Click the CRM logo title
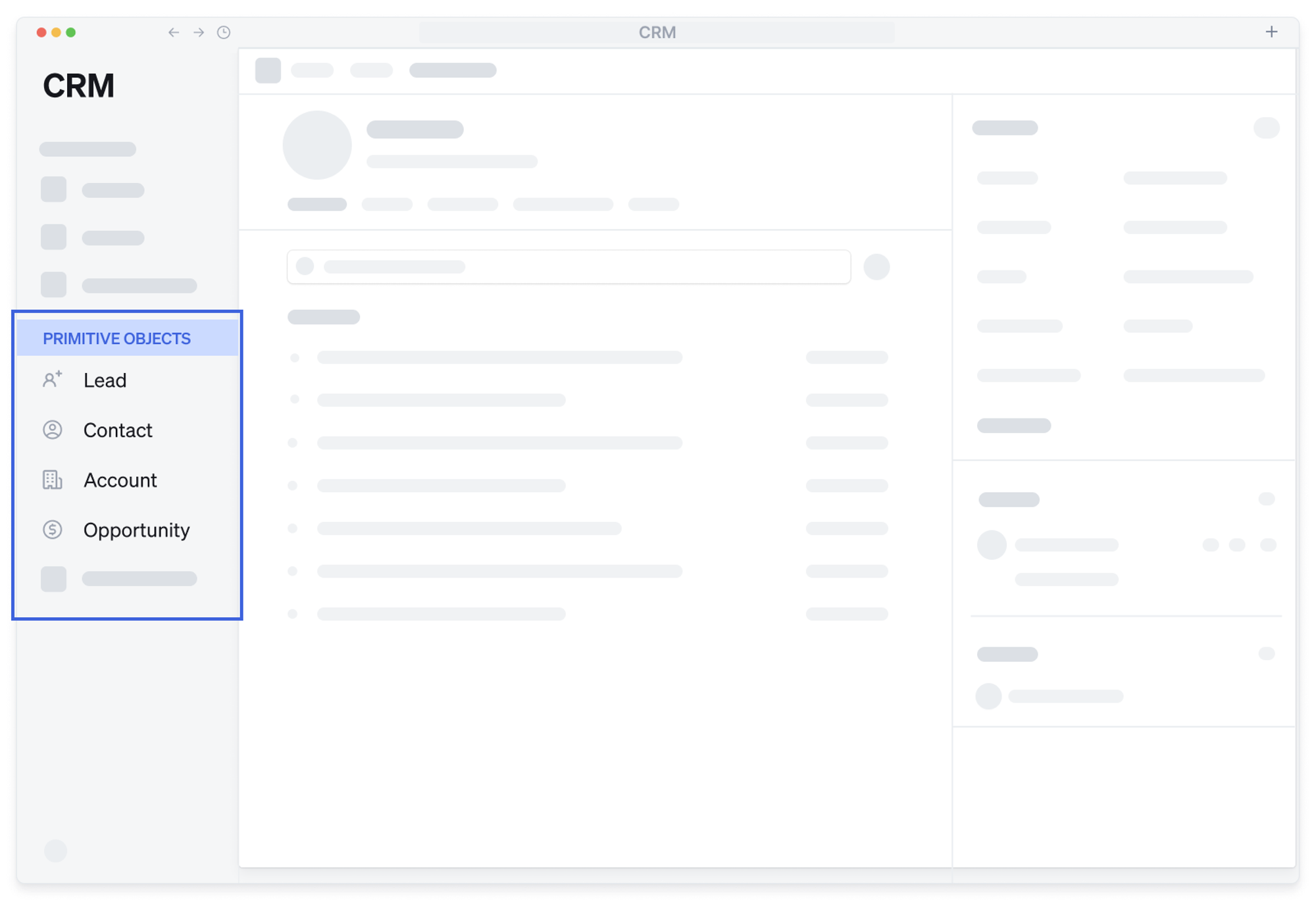 pos(78,86)
